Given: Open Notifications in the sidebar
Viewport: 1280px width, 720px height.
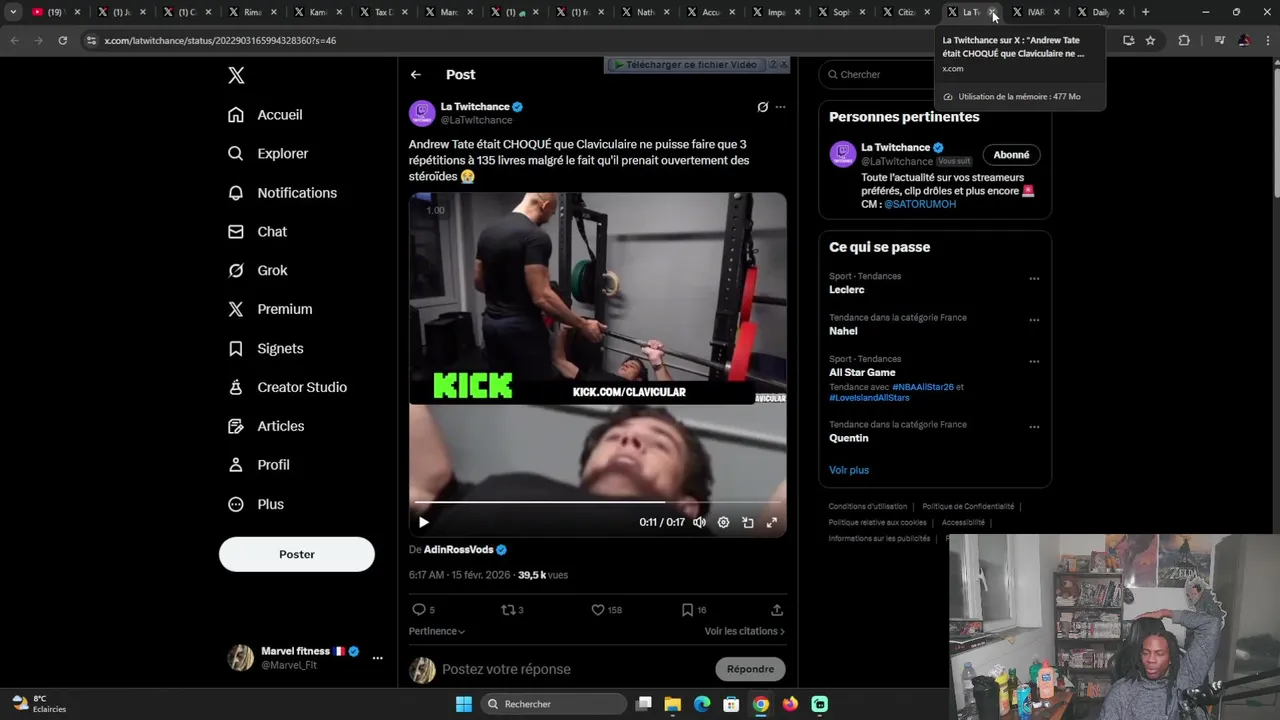Looking at the screenshot, I should pyautogui.click(x=282, y=193).
